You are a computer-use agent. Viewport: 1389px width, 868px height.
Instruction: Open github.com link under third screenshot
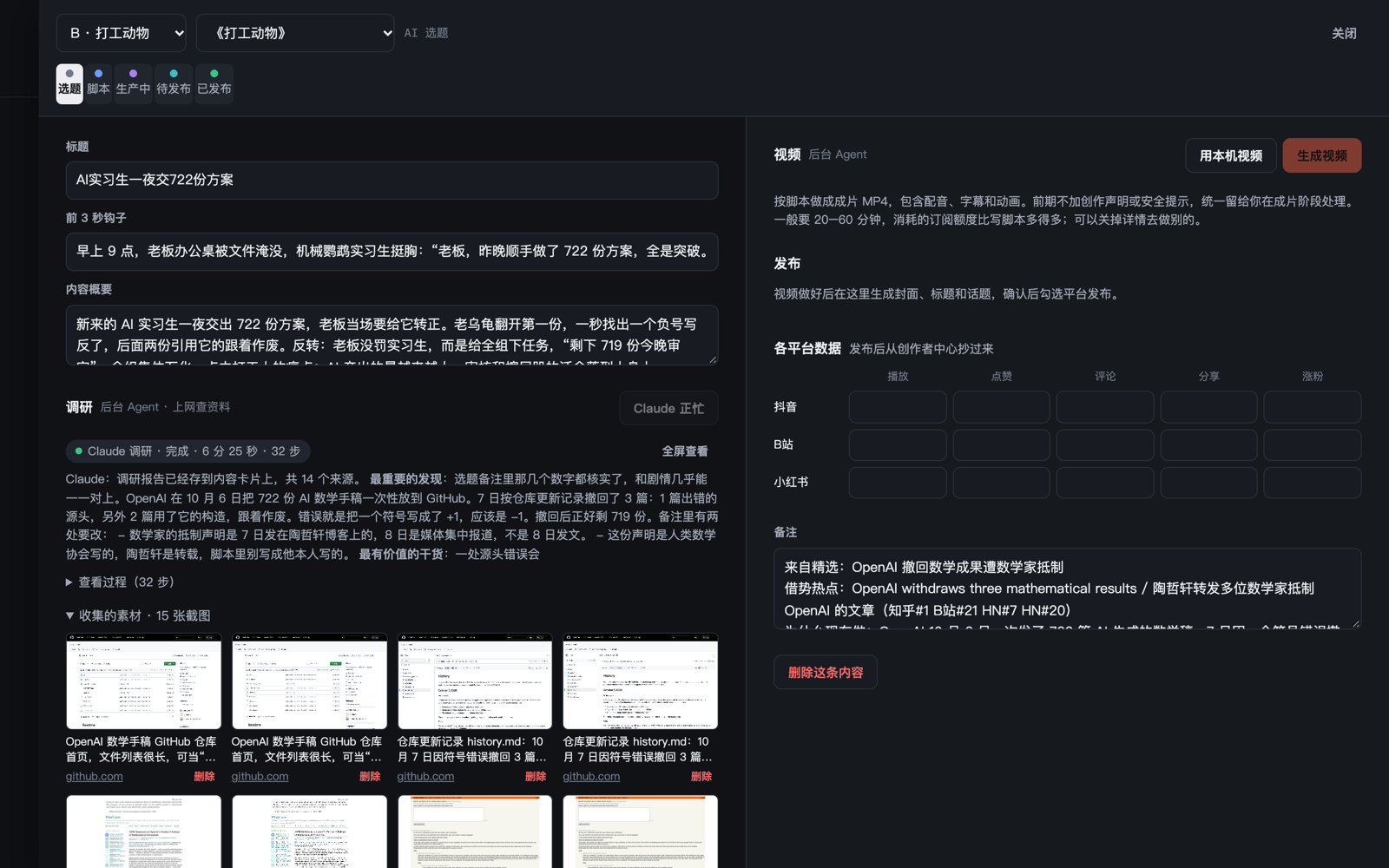coord(425,777)
